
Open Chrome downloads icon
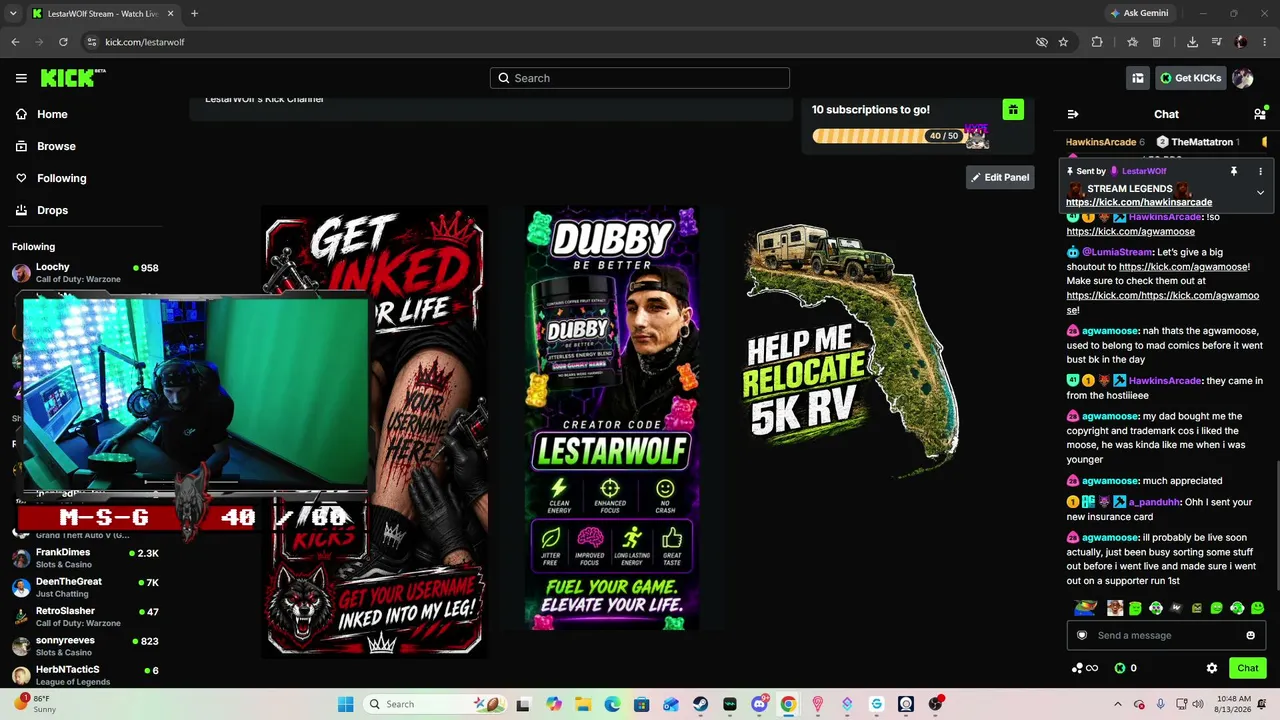(x=1192, y=42)
